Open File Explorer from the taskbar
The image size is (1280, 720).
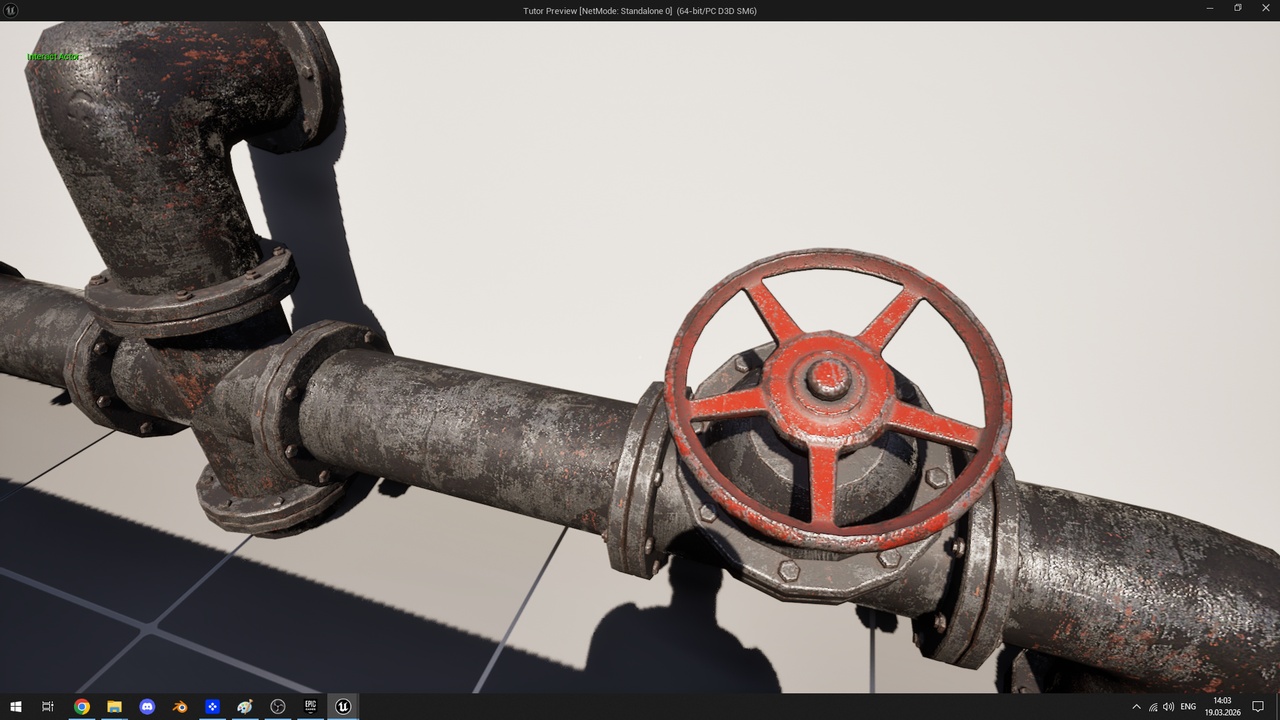pyautogui.click(x=114, y=706)
